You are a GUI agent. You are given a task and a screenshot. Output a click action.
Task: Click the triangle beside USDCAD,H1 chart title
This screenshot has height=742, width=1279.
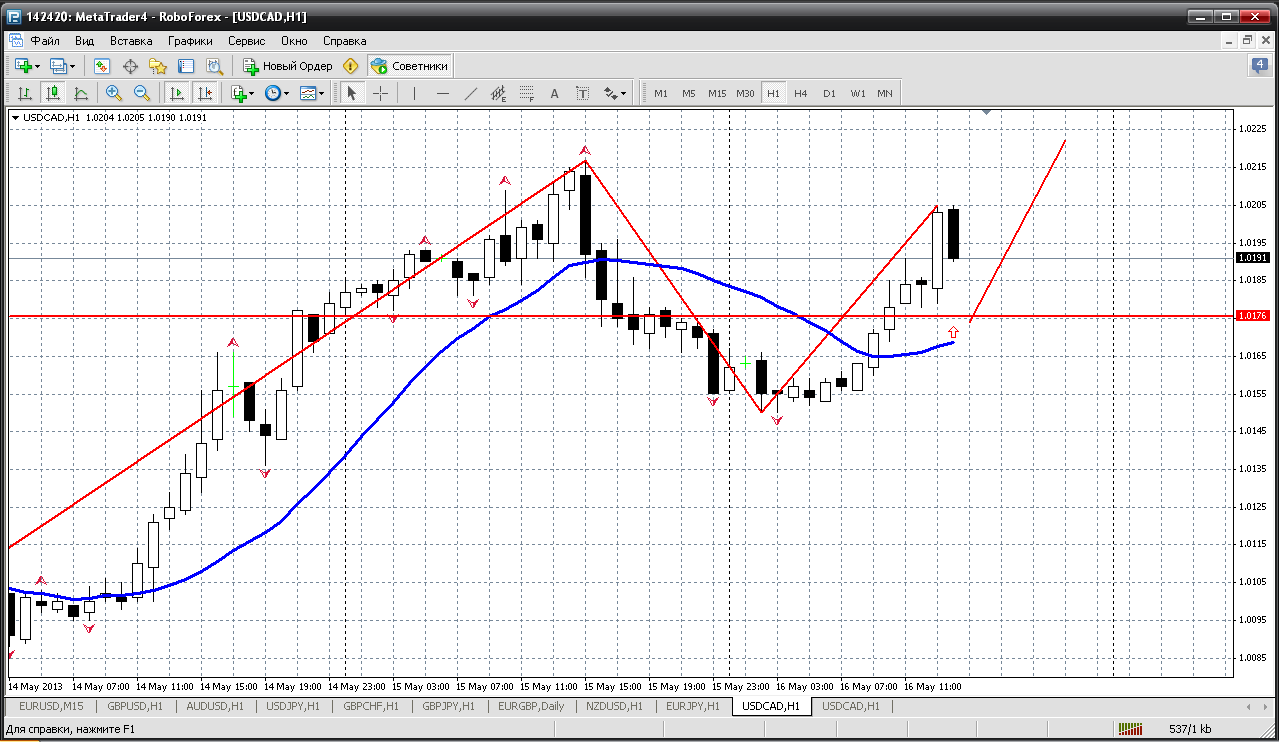point(15,118)
